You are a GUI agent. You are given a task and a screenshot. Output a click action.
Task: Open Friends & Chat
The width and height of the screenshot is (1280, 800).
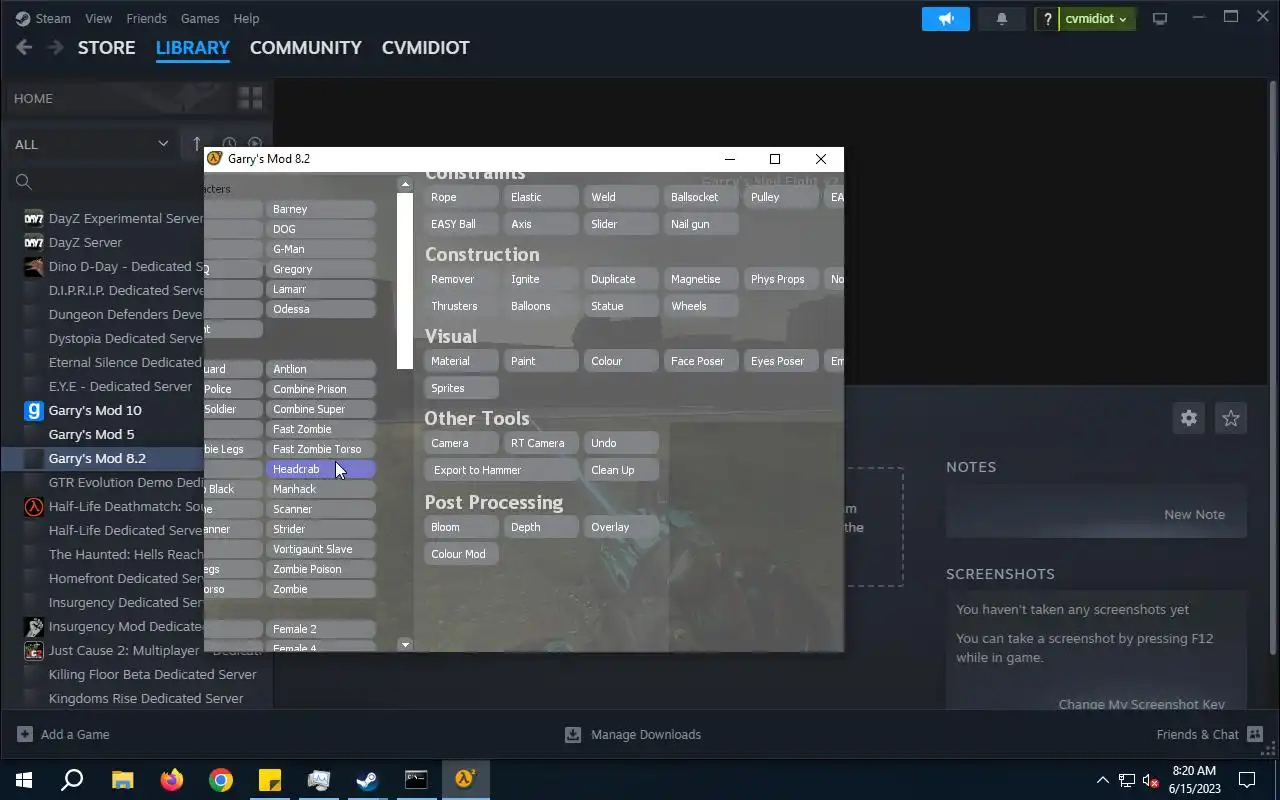tap(1210, 734)
